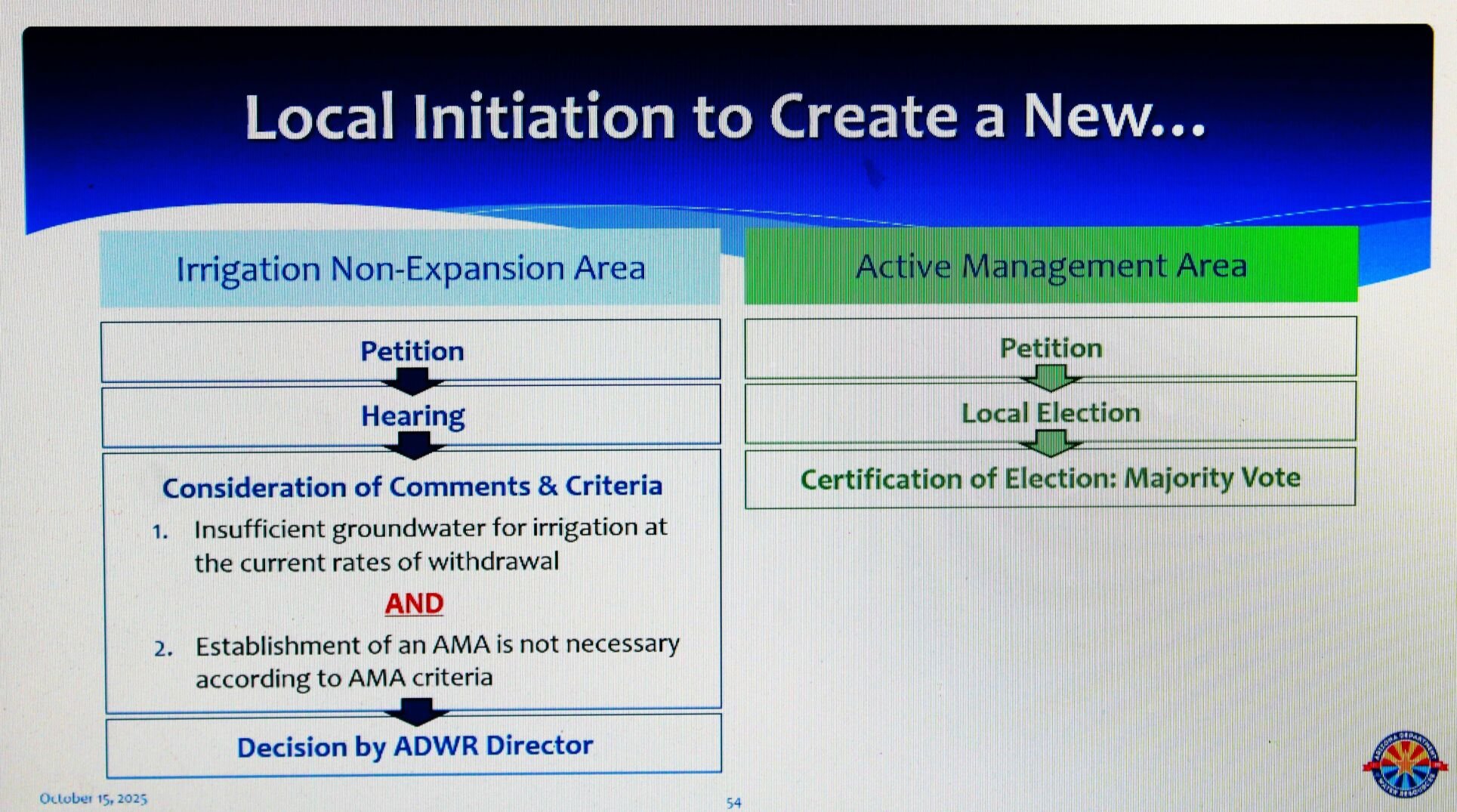The image size is (1457, 812).
Task: Select the Active Management Area header
Action: (1051, 266)
